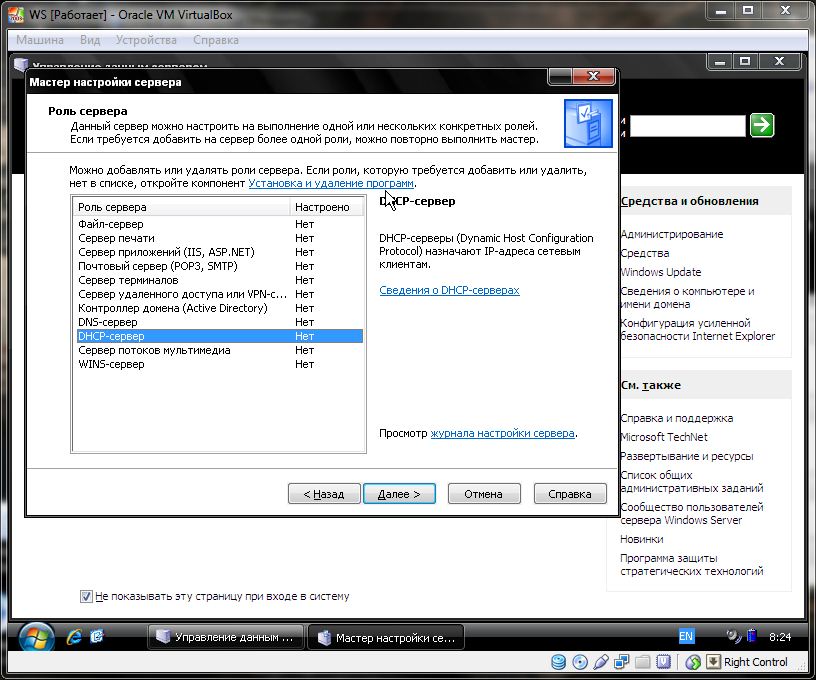Select the Сервер печати role row

(219, 238)
